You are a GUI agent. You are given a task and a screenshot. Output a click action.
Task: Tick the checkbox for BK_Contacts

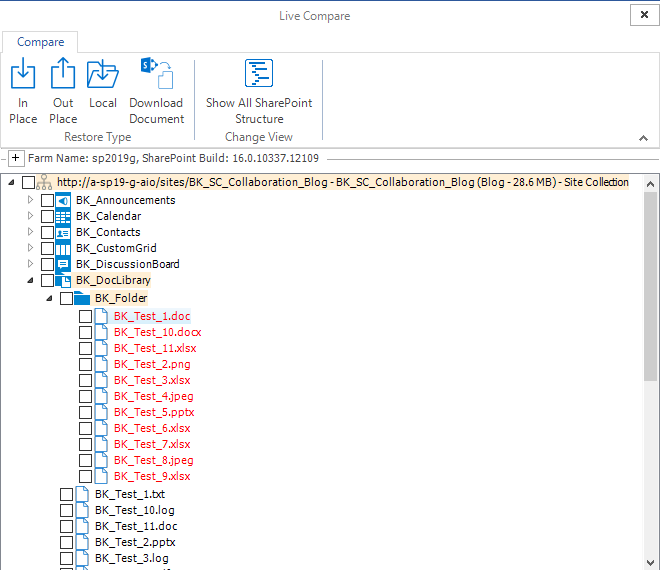pos(47,232)
